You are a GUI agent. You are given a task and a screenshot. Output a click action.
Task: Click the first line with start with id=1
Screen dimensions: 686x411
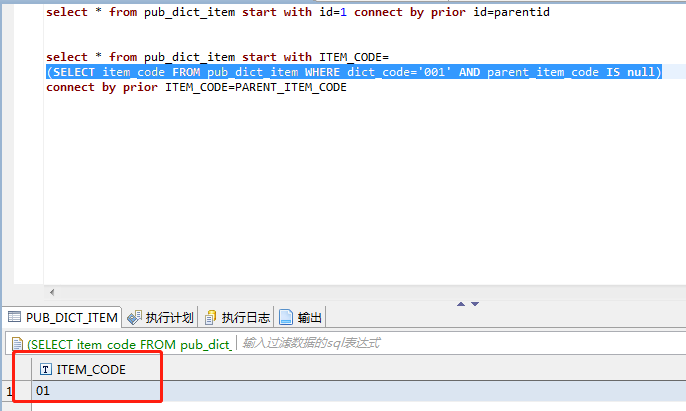298,12
